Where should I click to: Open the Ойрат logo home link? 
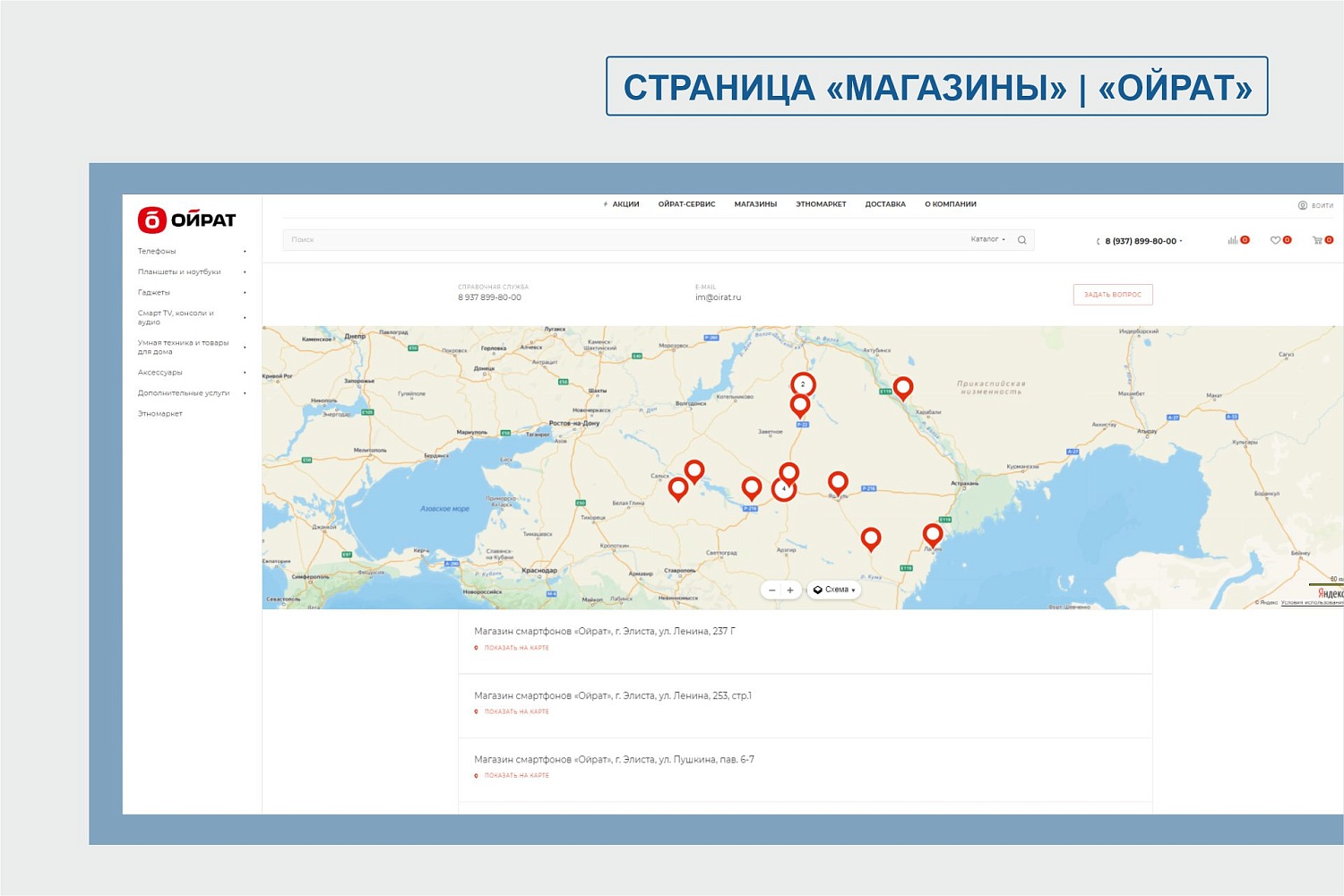pyautogui.click(x=186, y=220)
